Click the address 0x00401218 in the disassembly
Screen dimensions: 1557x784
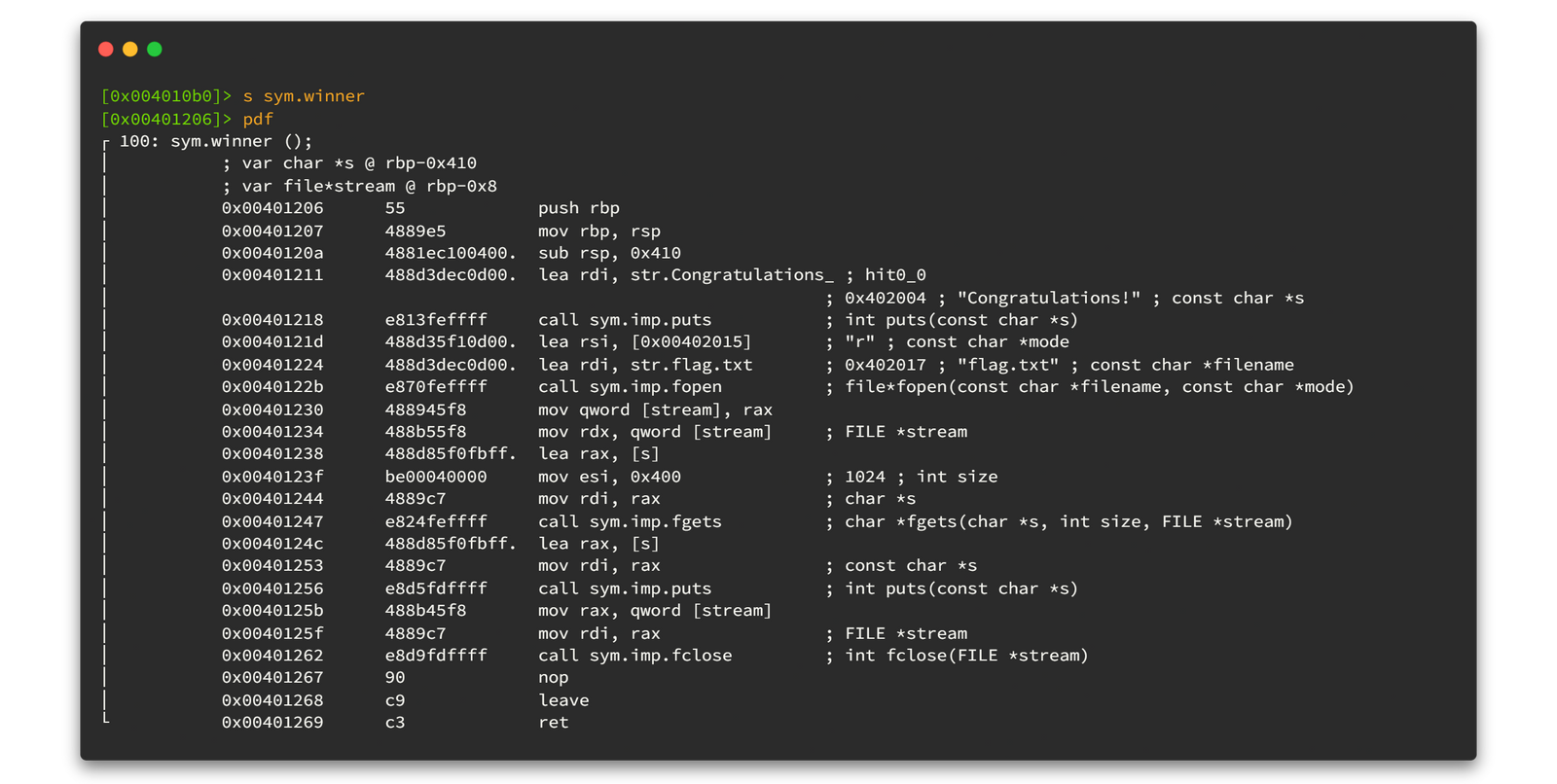click(272, 320)
